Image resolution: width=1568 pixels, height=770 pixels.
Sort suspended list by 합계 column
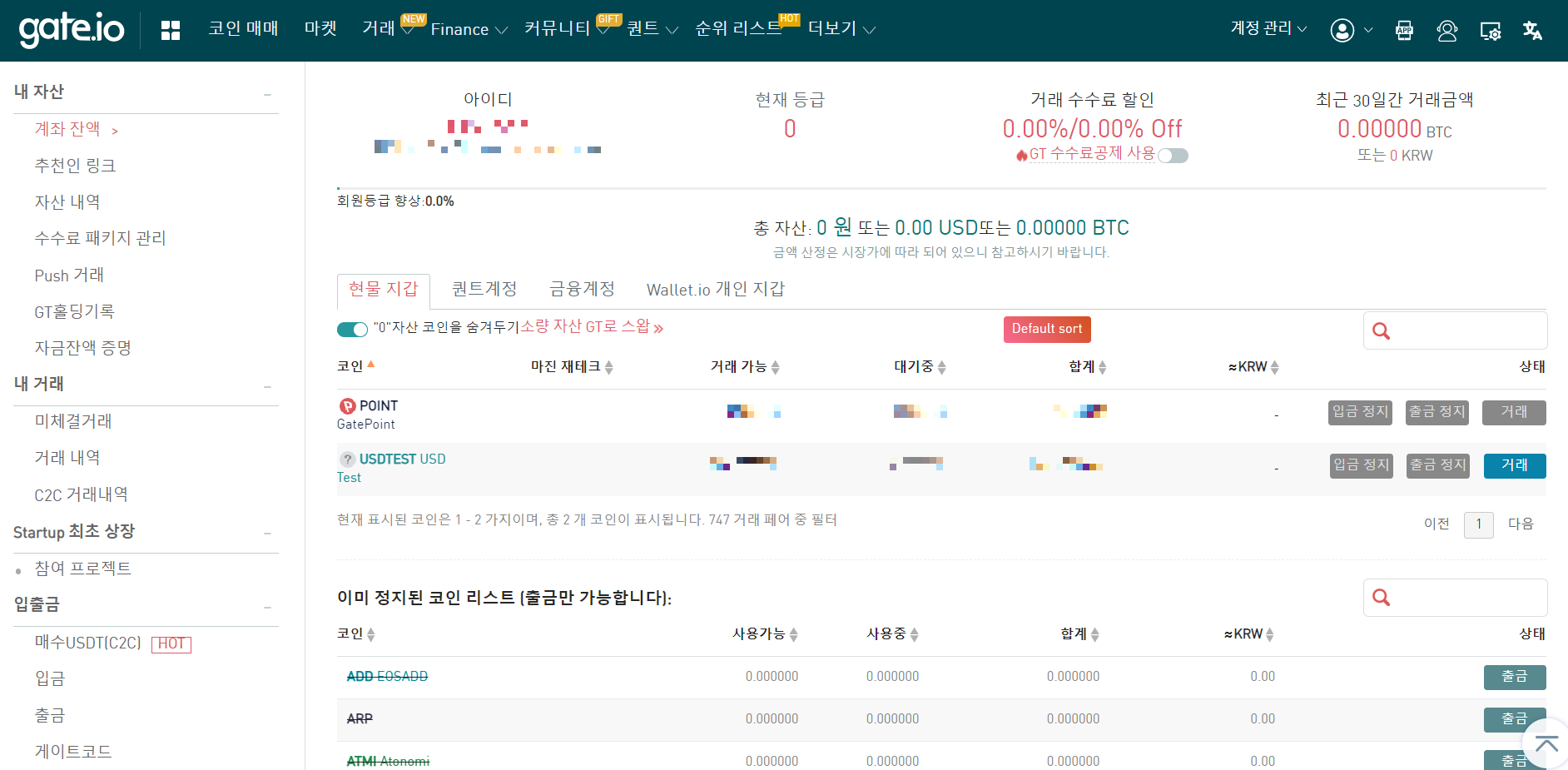[x=1095, y=634]
